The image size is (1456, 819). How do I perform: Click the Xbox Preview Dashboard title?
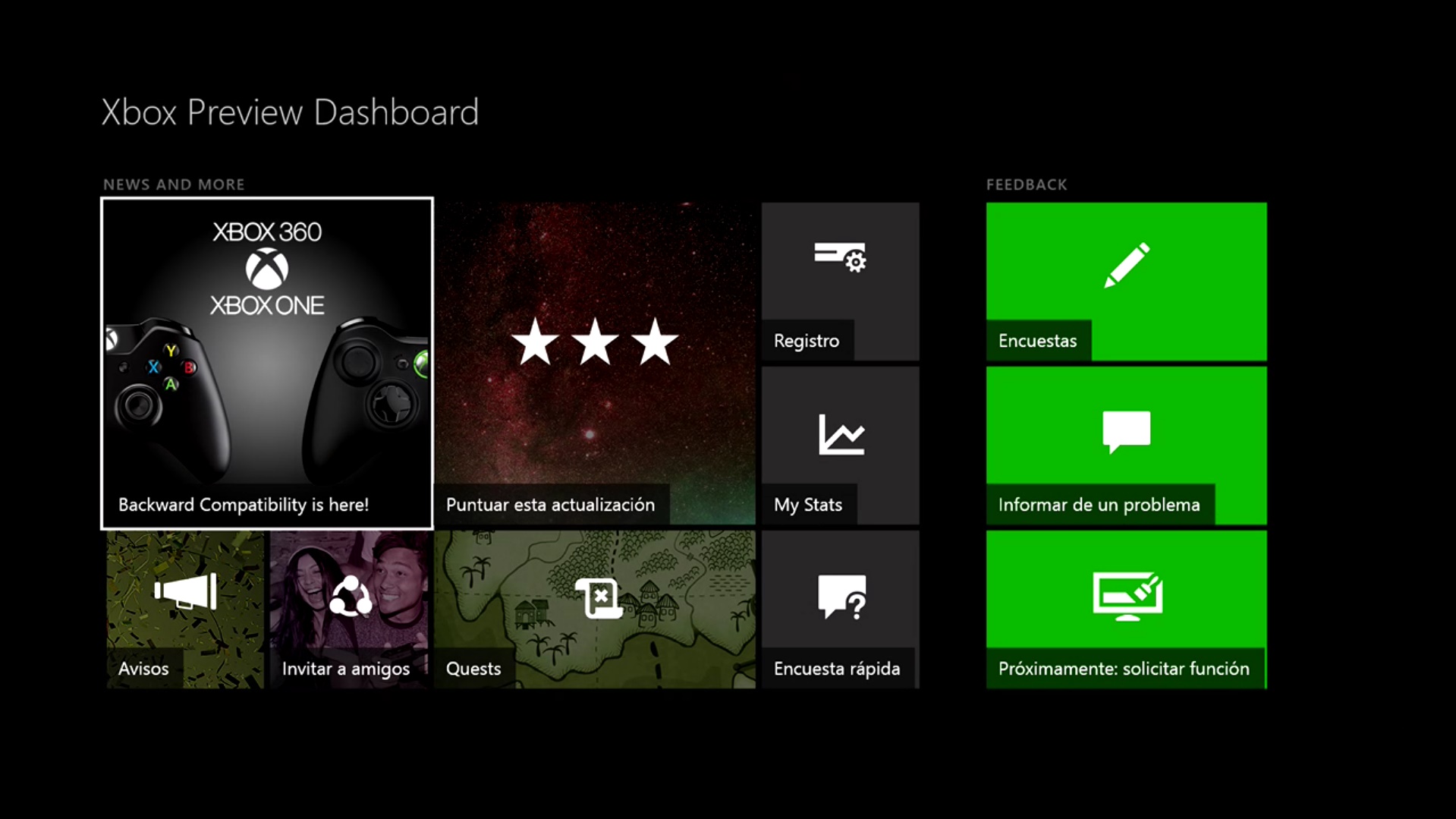(291, 112)
